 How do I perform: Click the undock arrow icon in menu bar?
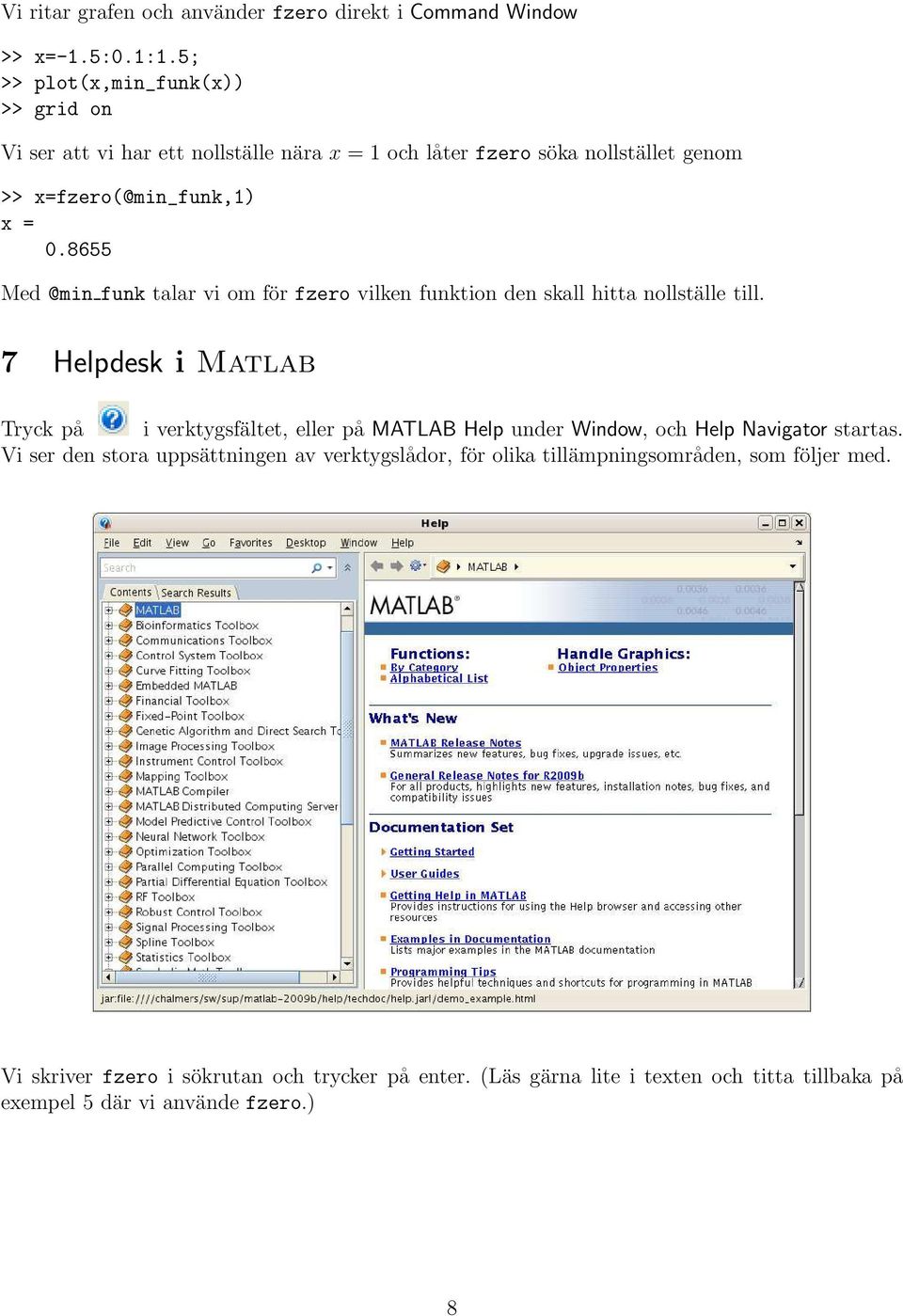tap(799, 543)
